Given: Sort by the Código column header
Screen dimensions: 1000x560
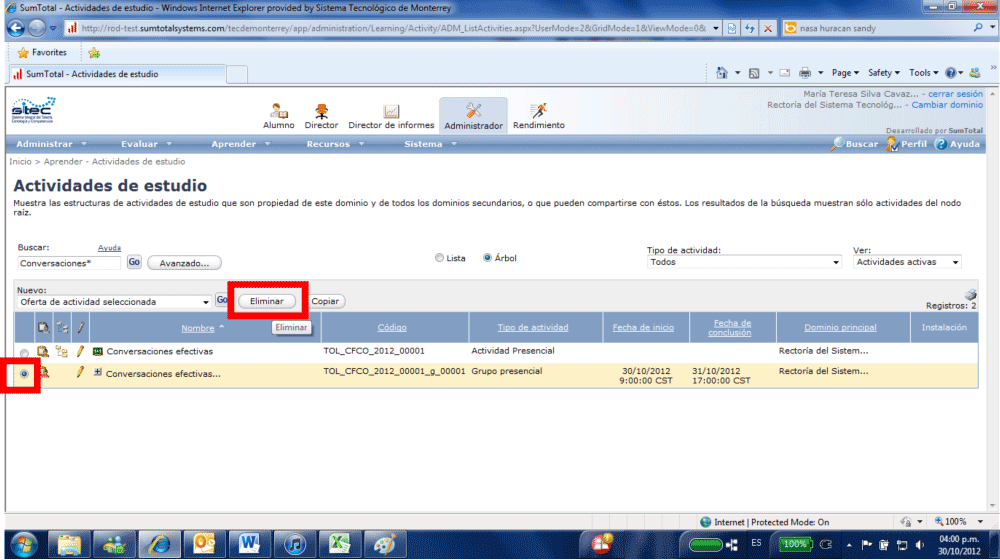Looking at the screenshot, I should pyautogui.click(x=392, y=327).
